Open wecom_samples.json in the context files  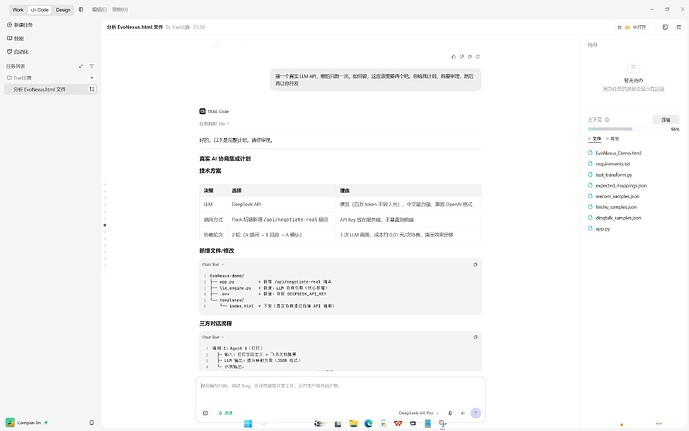(x=613, y=196)
